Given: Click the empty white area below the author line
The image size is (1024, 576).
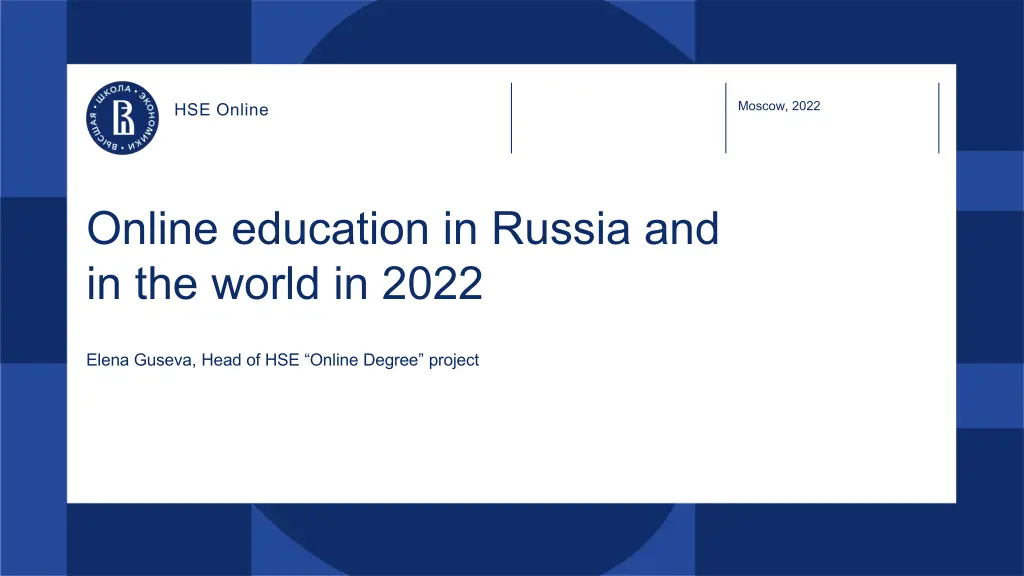Looking at the screenshot, I should point(500,440).
